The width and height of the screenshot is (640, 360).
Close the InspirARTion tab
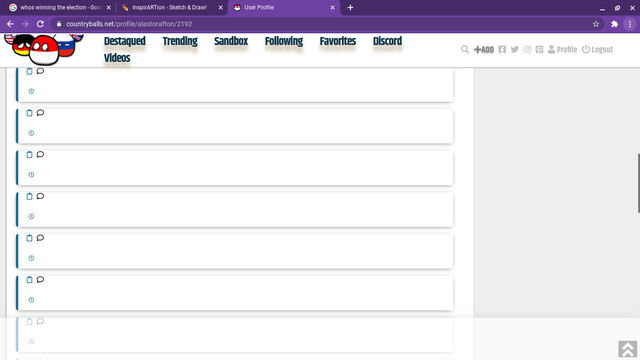220,7
